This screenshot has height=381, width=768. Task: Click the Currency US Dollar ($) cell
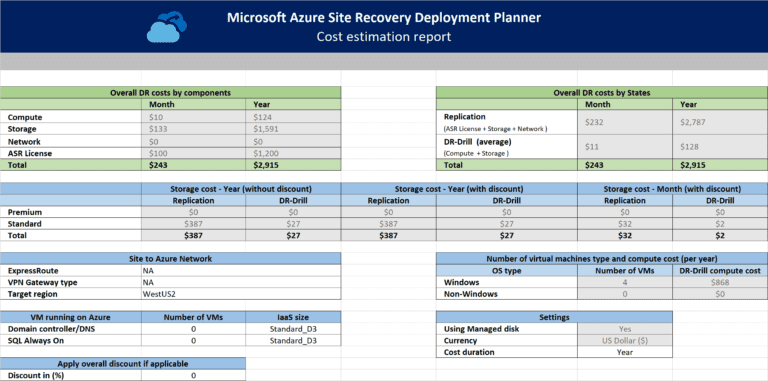pos(625,341)
